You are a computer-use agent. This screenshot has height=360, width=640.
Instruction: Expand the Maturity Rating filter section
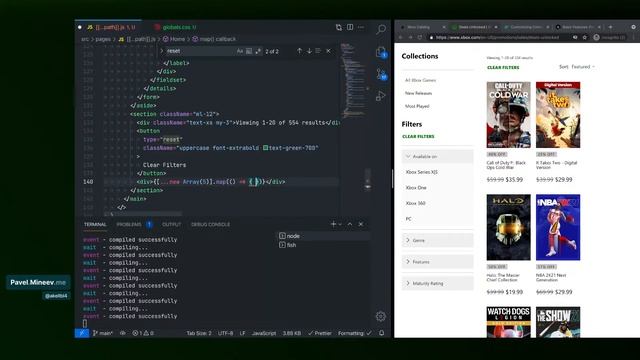point(438,283)
